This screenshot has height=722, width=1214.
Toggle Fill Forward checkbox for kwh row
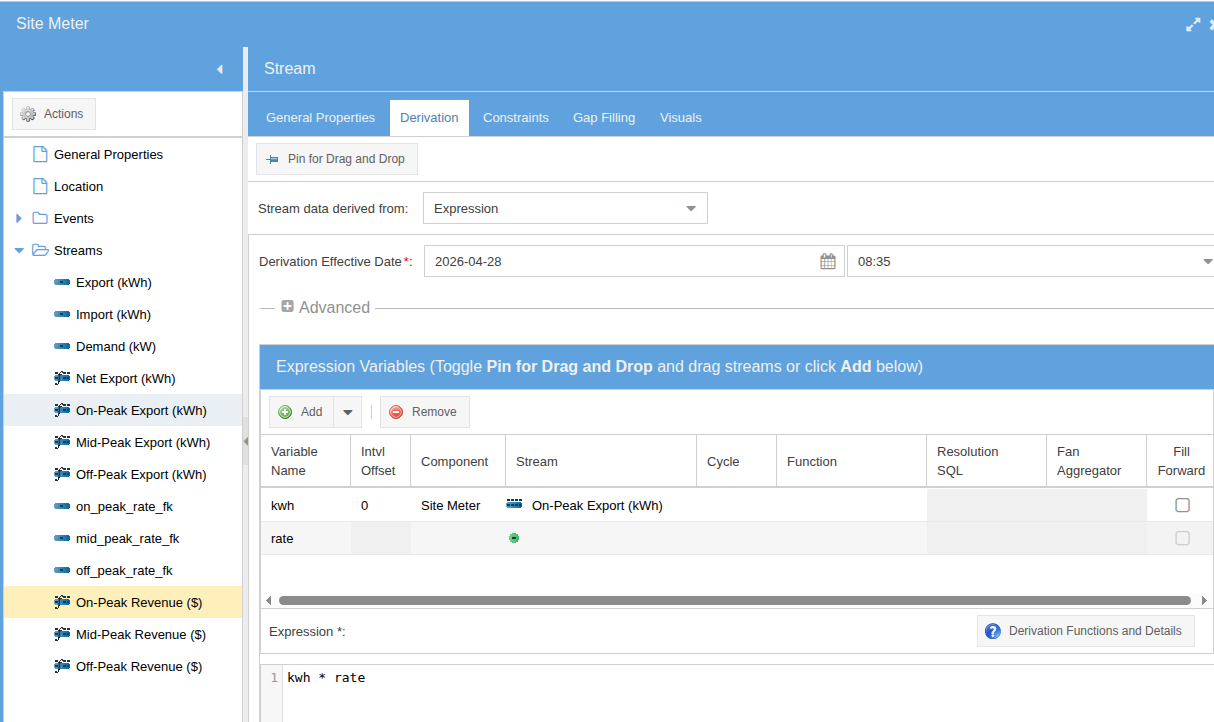[x=1182, y=505]
